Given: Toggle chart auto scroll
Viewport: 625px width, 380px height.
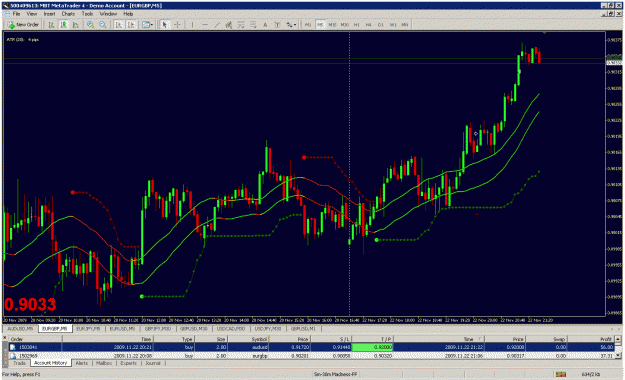Looking at the screenshot, I should [119, 25].
